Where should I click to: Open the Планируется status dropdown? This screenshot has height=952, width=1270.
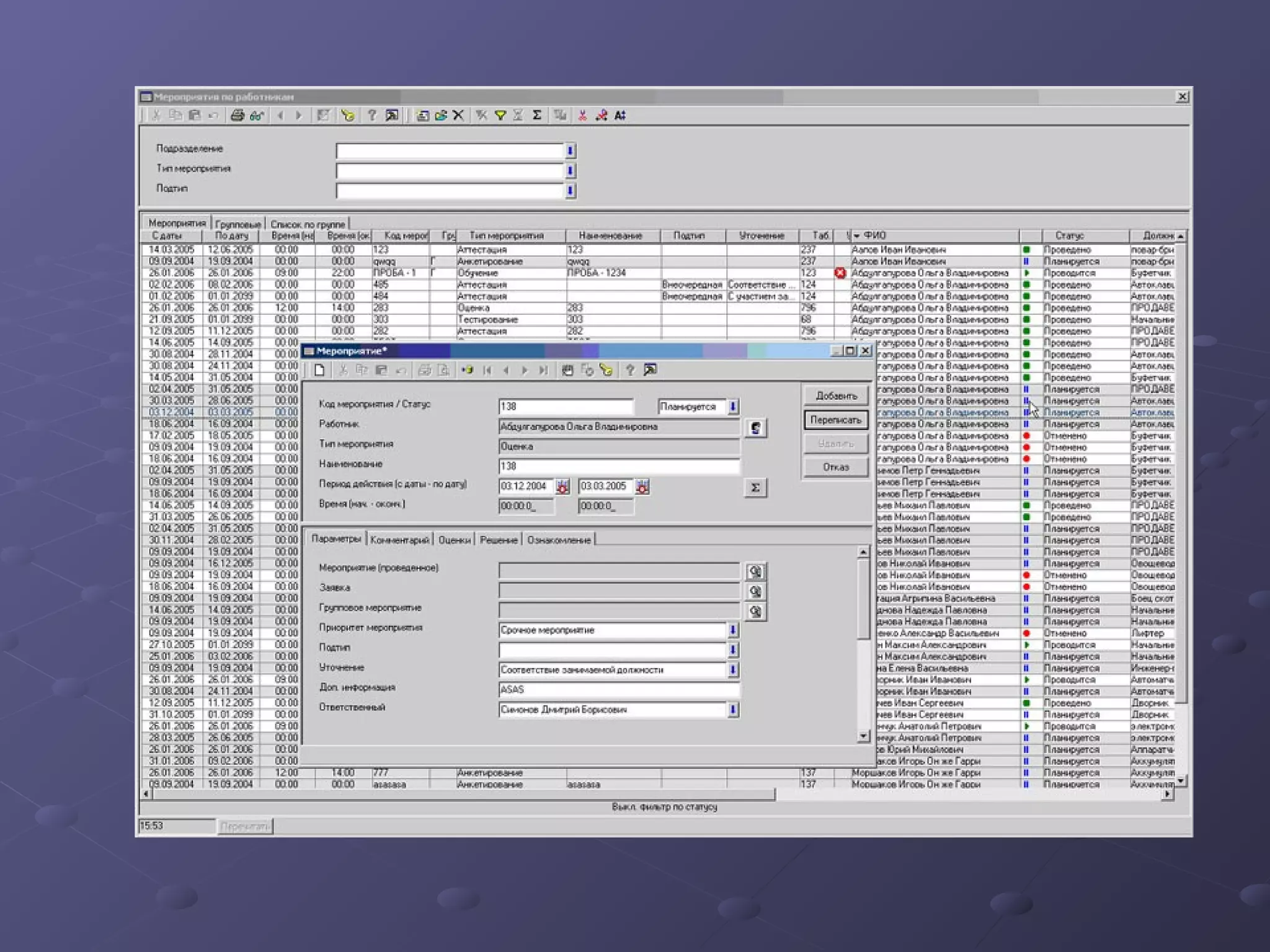(732, 407)
